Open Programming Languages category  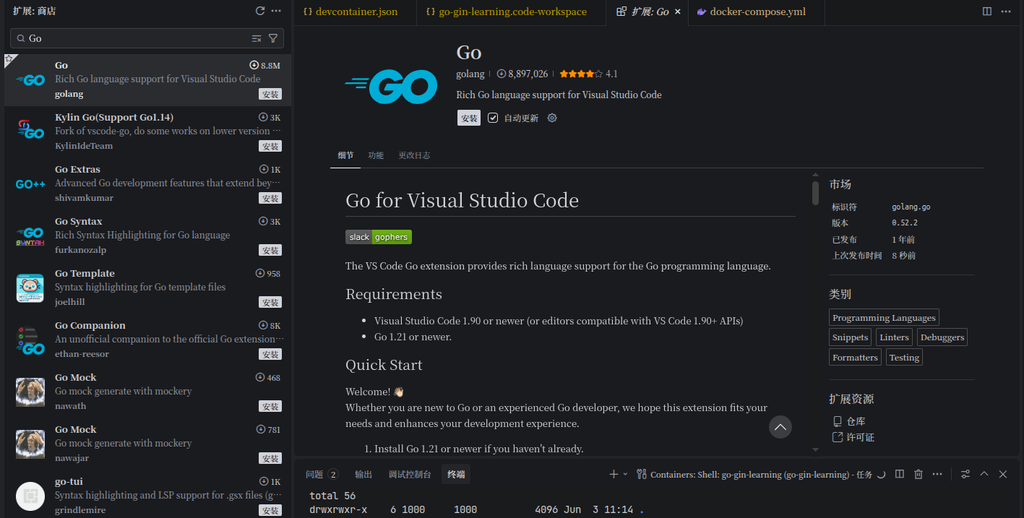coord(884,318)
